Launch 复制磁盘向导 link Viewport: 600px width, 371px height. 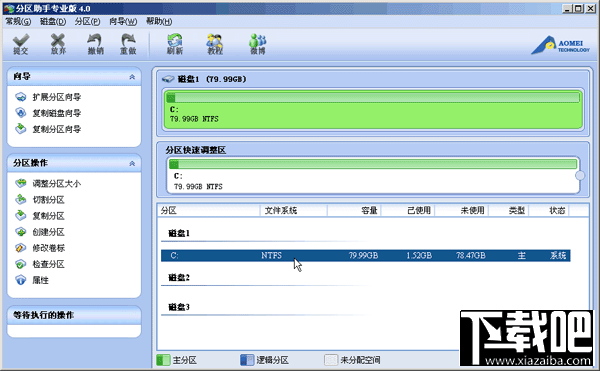click(57, 113)
